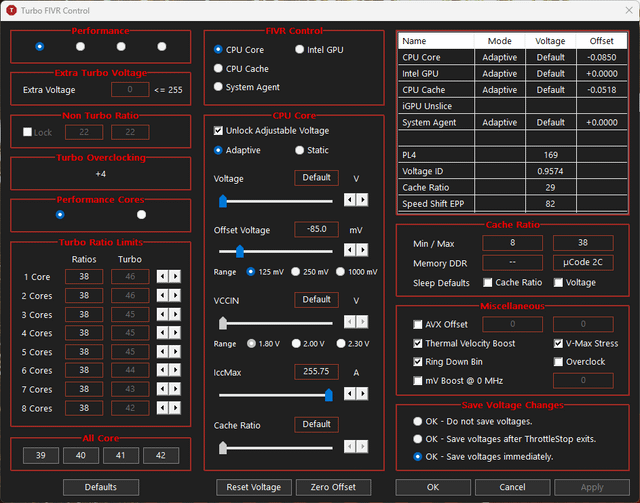Screen dimensions: 640x503
Task: Check Sleep Defaults Voltage box
Action: pyautogui.click(x=558, y=283)
